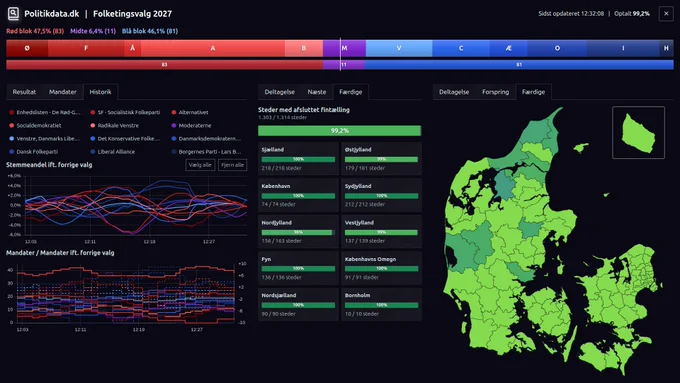Toggle Danmarksdemokraterne legend entry
Image resolution: width=680 pixels, height=383 pixels.
point(206,138)
